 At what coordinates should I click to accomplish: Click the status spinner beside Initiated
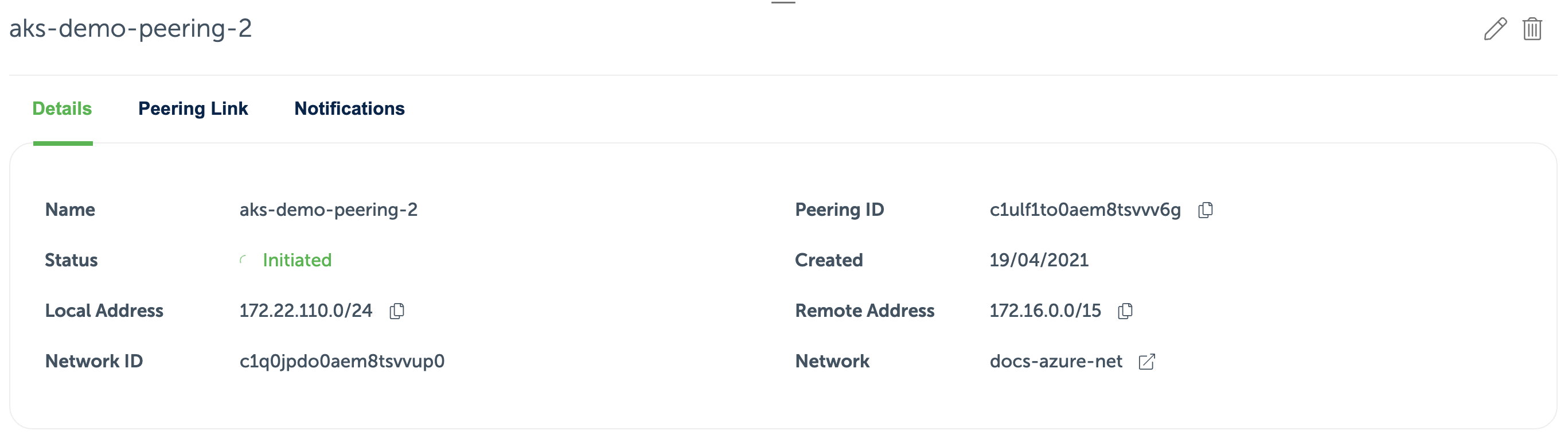click(x=244, y=260)
